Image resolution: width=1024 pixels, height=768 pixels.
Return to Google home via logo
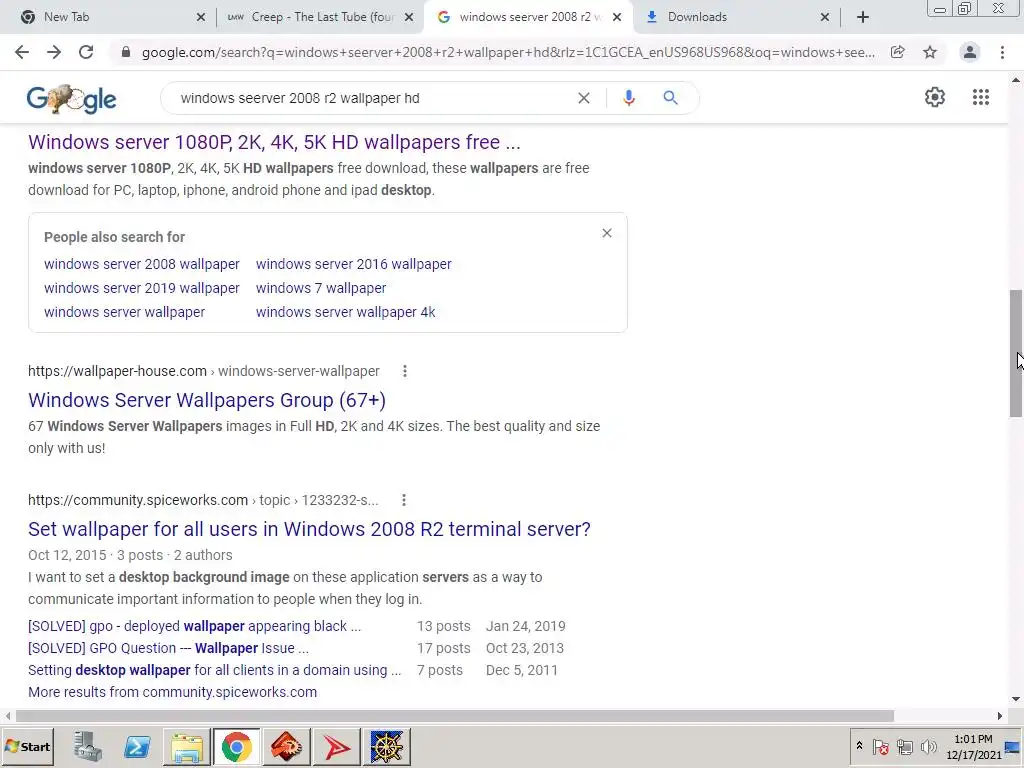71,99
